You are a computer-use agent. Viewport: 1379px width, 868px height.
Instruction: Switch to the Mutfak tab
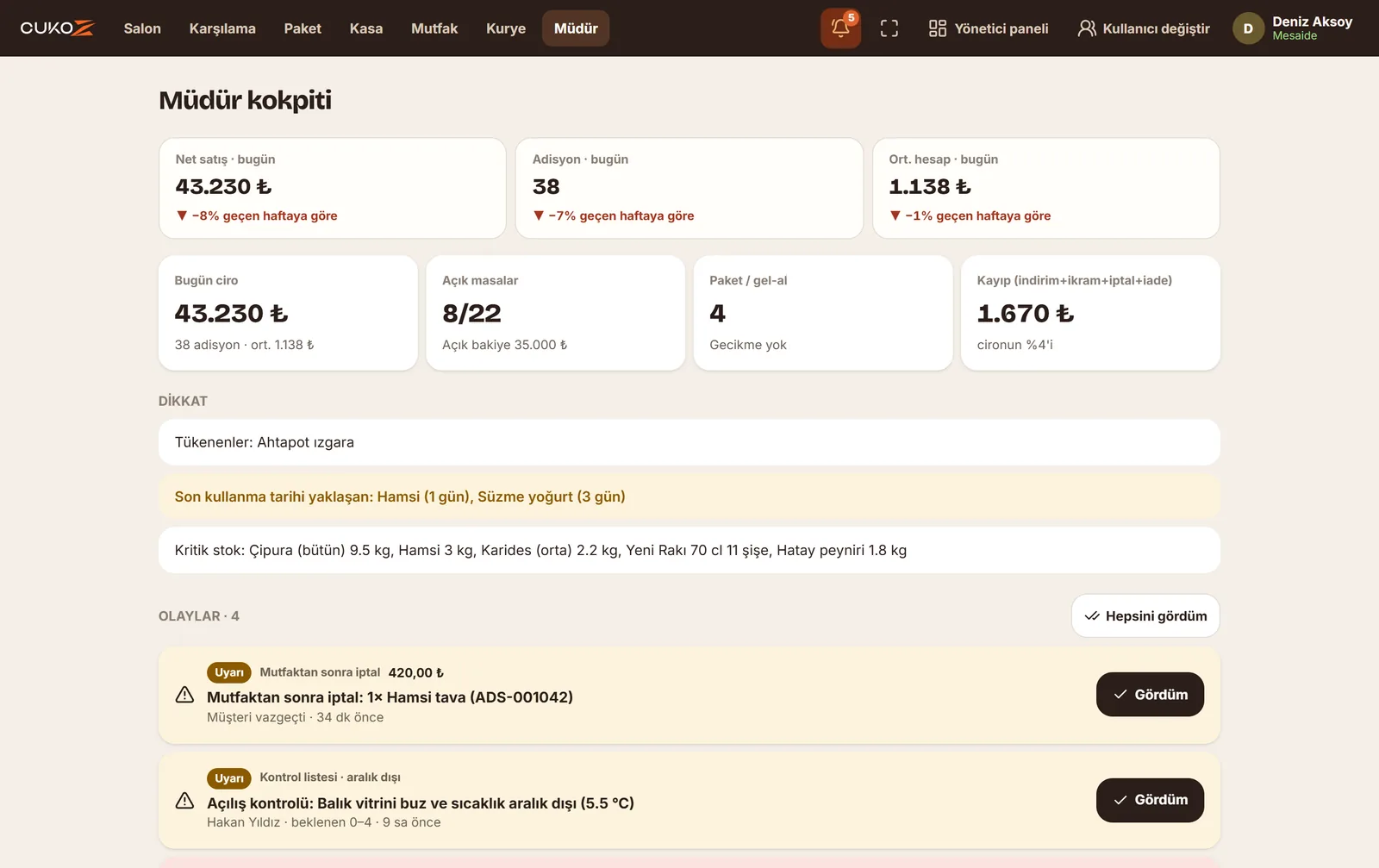(434, 28)
